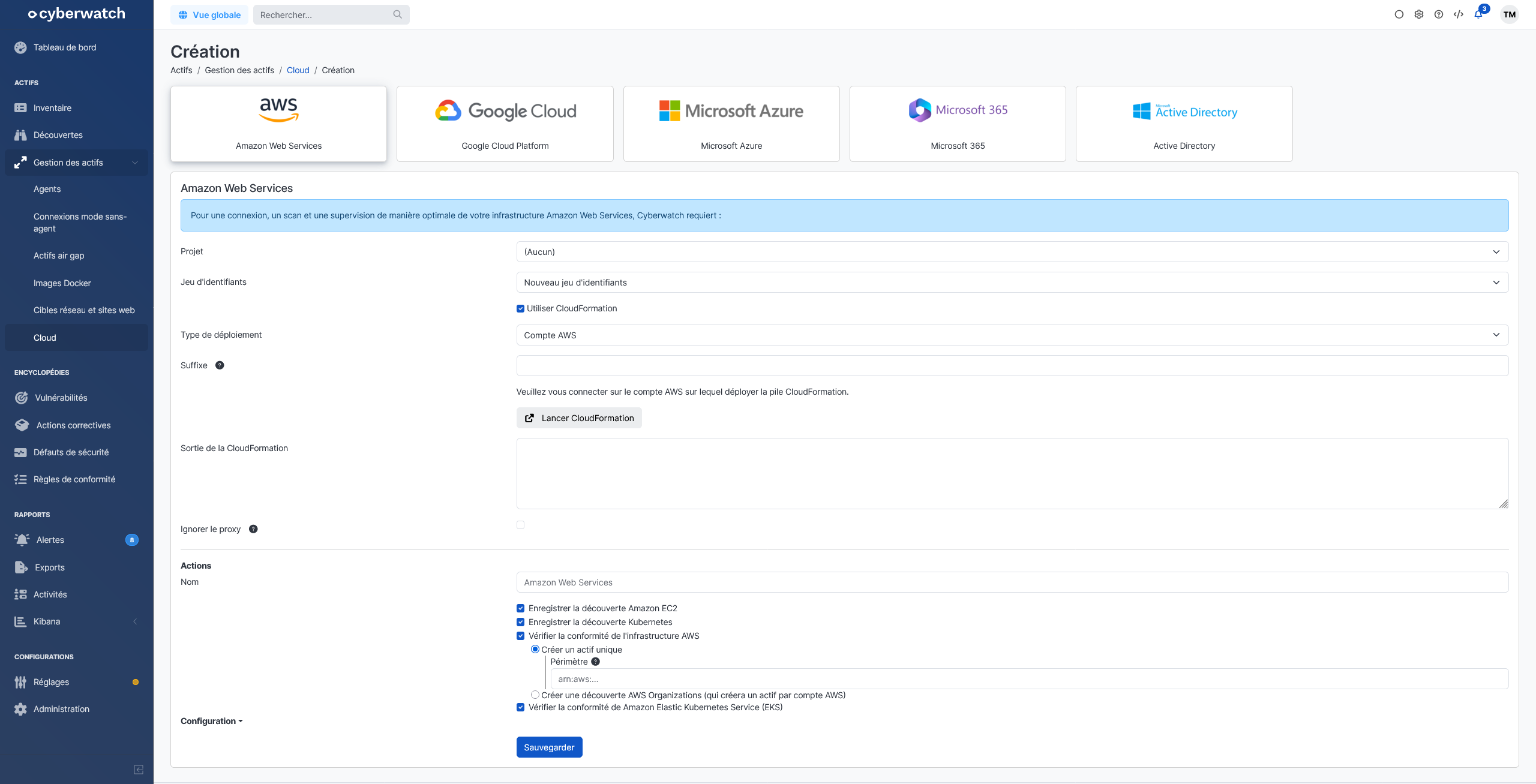Open Inventaire in the sidebar
This screenshot has width=1536, height=784.
(x=52, y=108)
